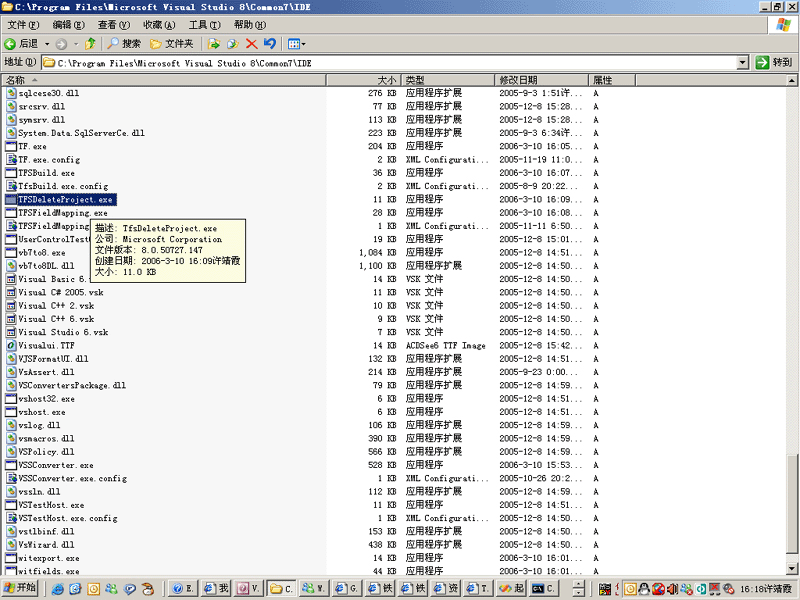Click the vertical scrollbar up arrow
This screenshot has width=800, height=600.
tap(791, 80)
